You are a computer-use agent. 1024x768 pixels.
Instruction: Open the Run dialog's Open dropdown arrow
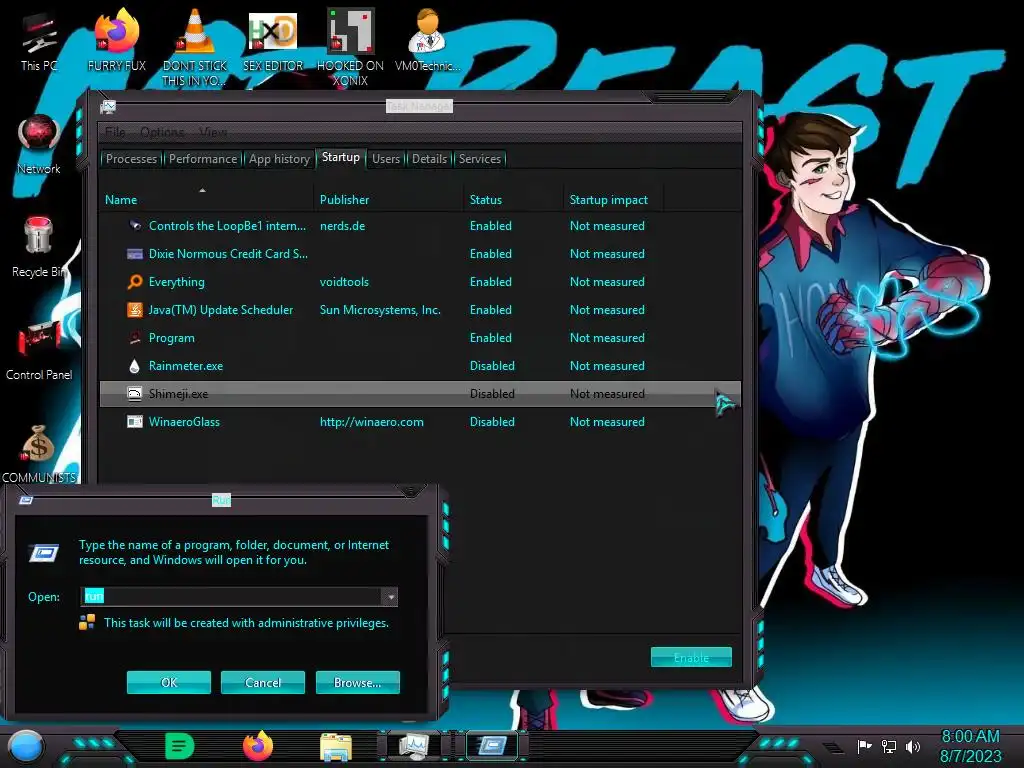(390, 596)
